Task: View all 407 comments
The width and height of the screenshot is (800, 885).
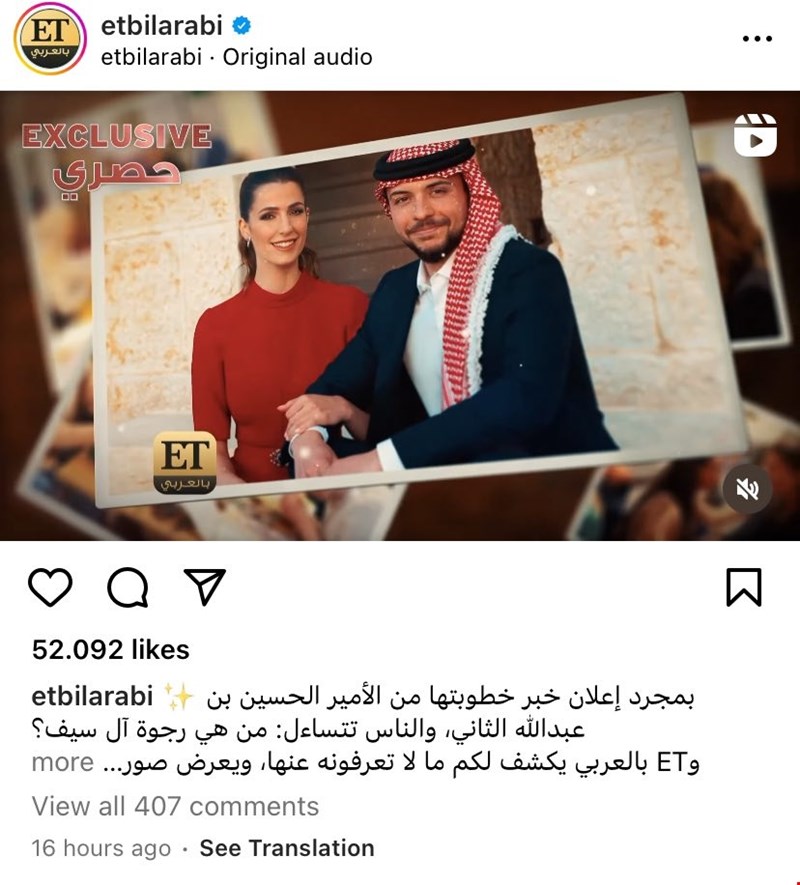Action: (x=175, y=806)
